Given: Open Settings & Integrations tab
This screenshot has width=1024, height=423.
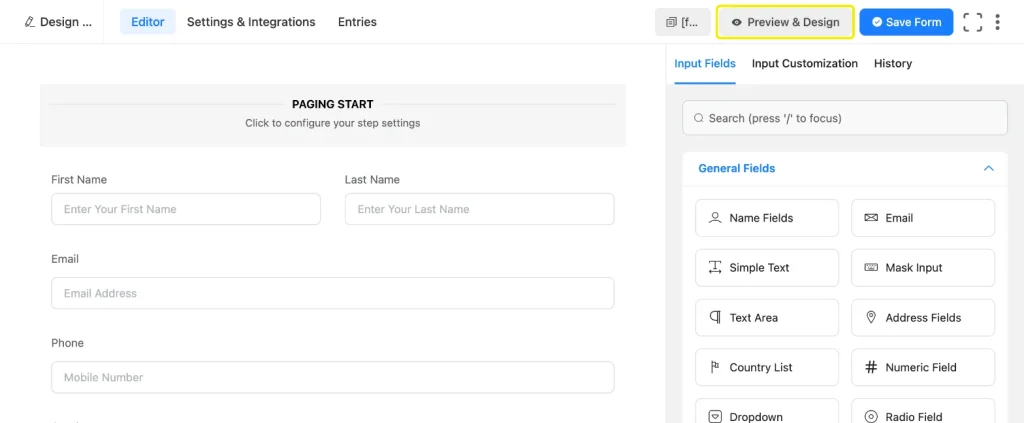Looking at the screenshot, I should coord(251,22).
